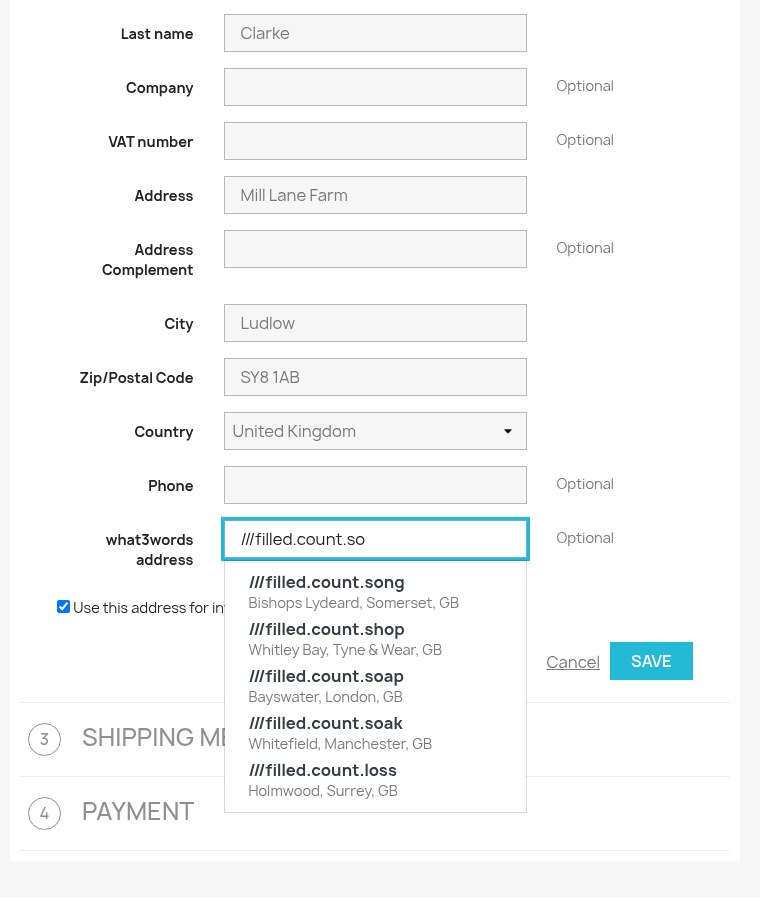Click the Address Complement label
Screen dimensions: 760x900
pyautogui.click(x=148, y=260)
